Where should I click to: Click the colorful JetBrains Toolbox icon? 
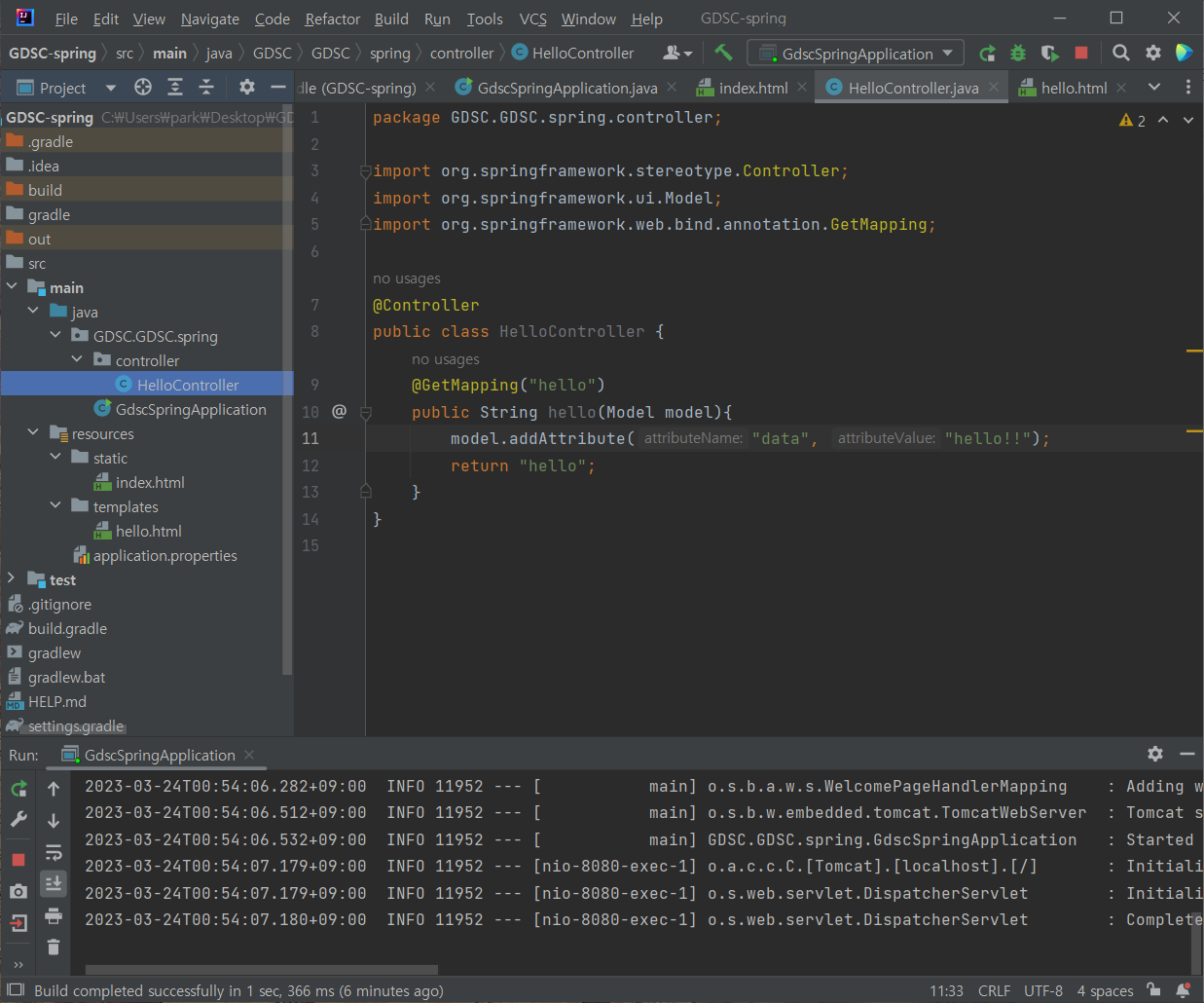pos(1184,53)
